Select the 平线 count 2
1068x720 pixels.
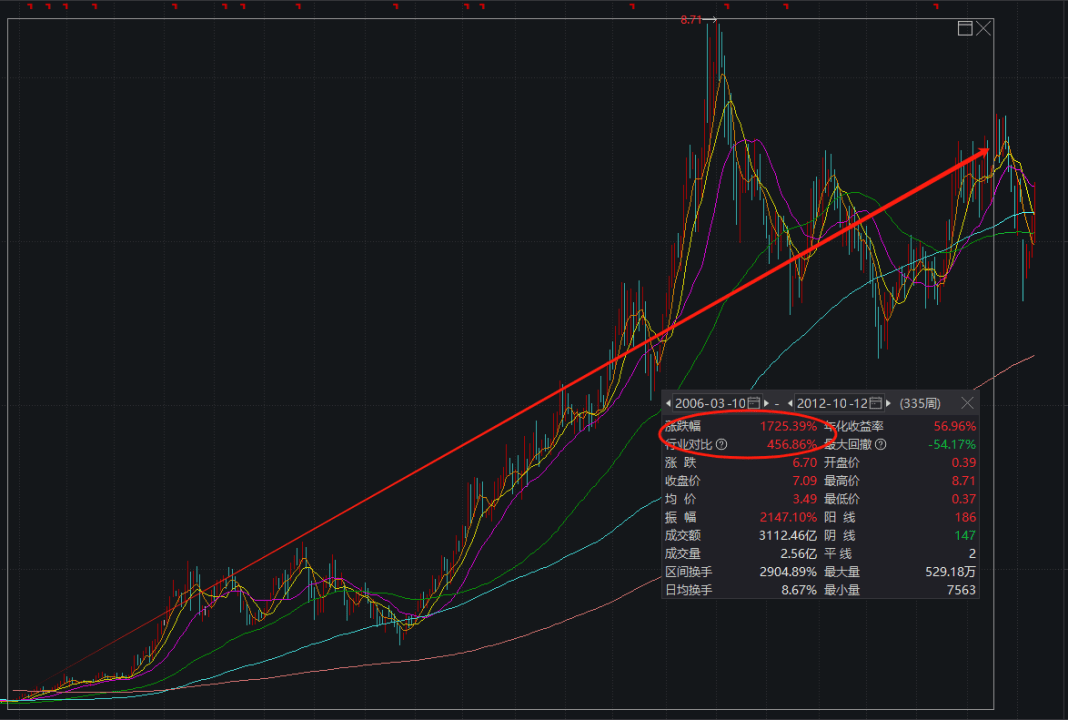pos(973,554)
